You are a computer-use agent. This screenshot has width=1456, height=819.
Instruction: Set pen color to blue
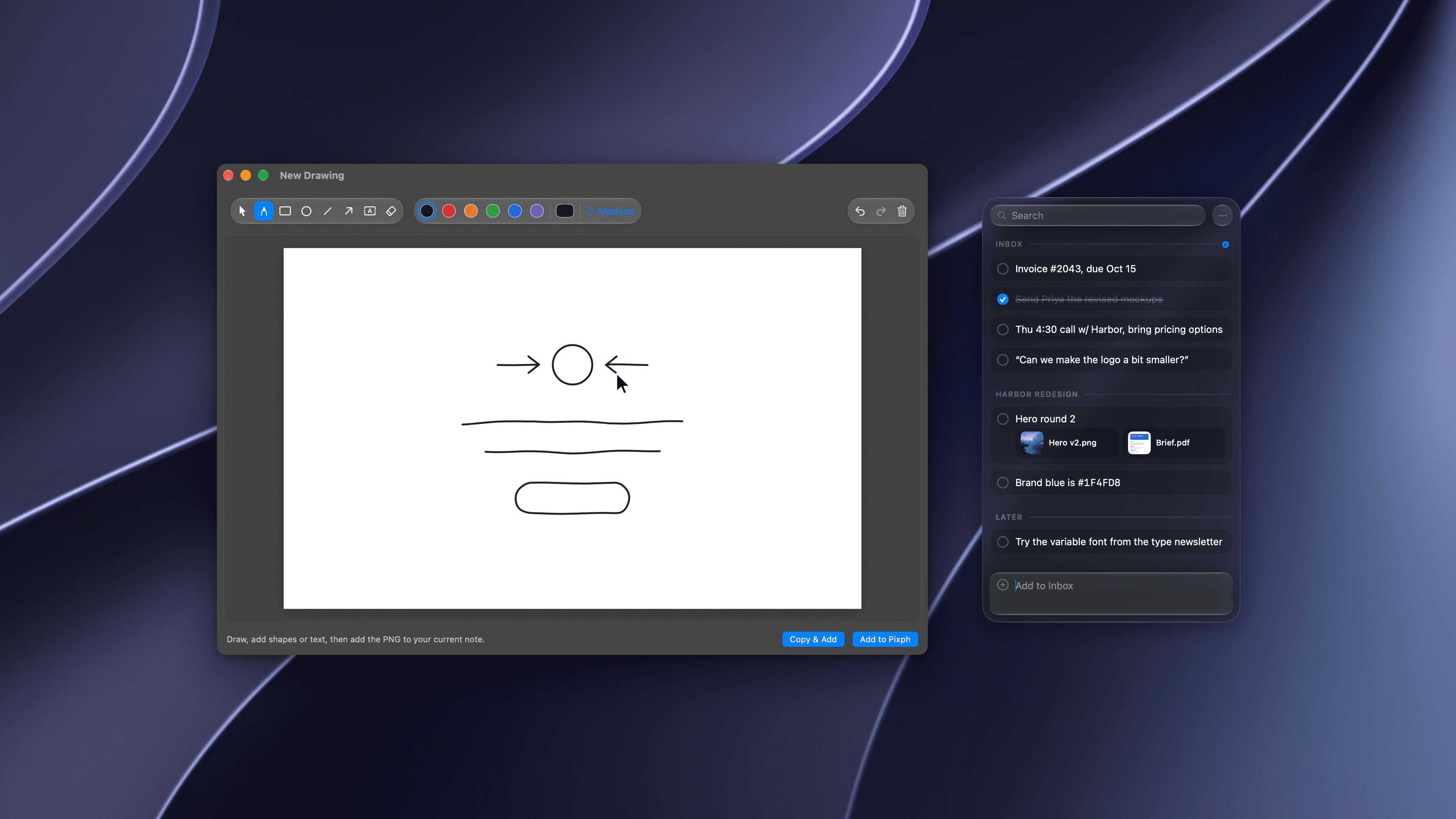point(515,211)
